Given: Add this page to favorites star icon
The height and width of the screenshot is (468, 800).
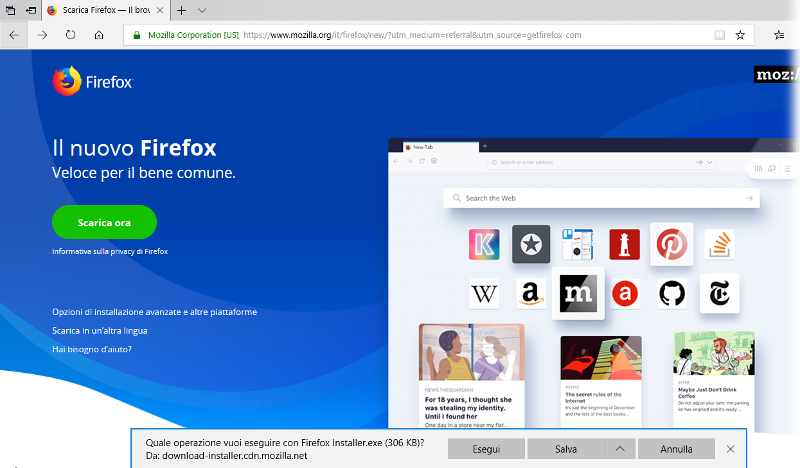Looking at the screenshot, I should coord(740,35).
